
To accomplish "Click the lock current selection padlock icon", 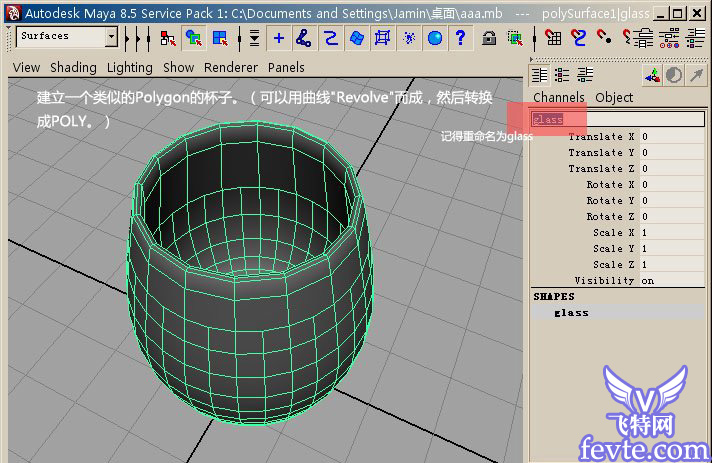I will pos(489,38).
